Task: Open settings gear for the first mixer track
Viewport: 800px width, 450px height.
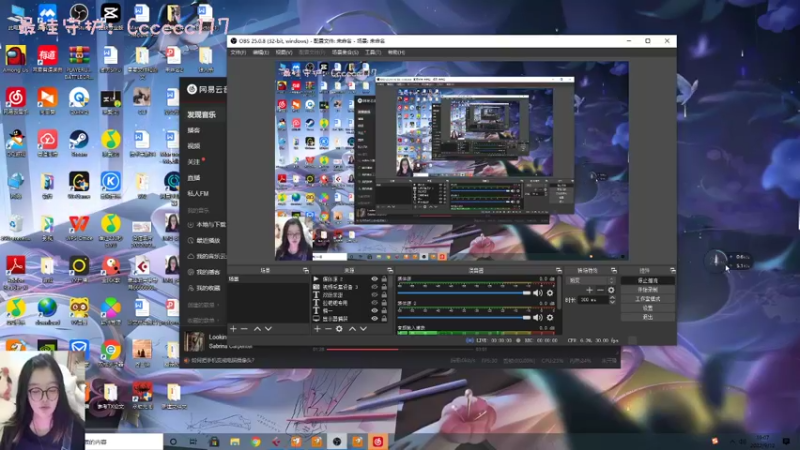Action: (550, 293)
